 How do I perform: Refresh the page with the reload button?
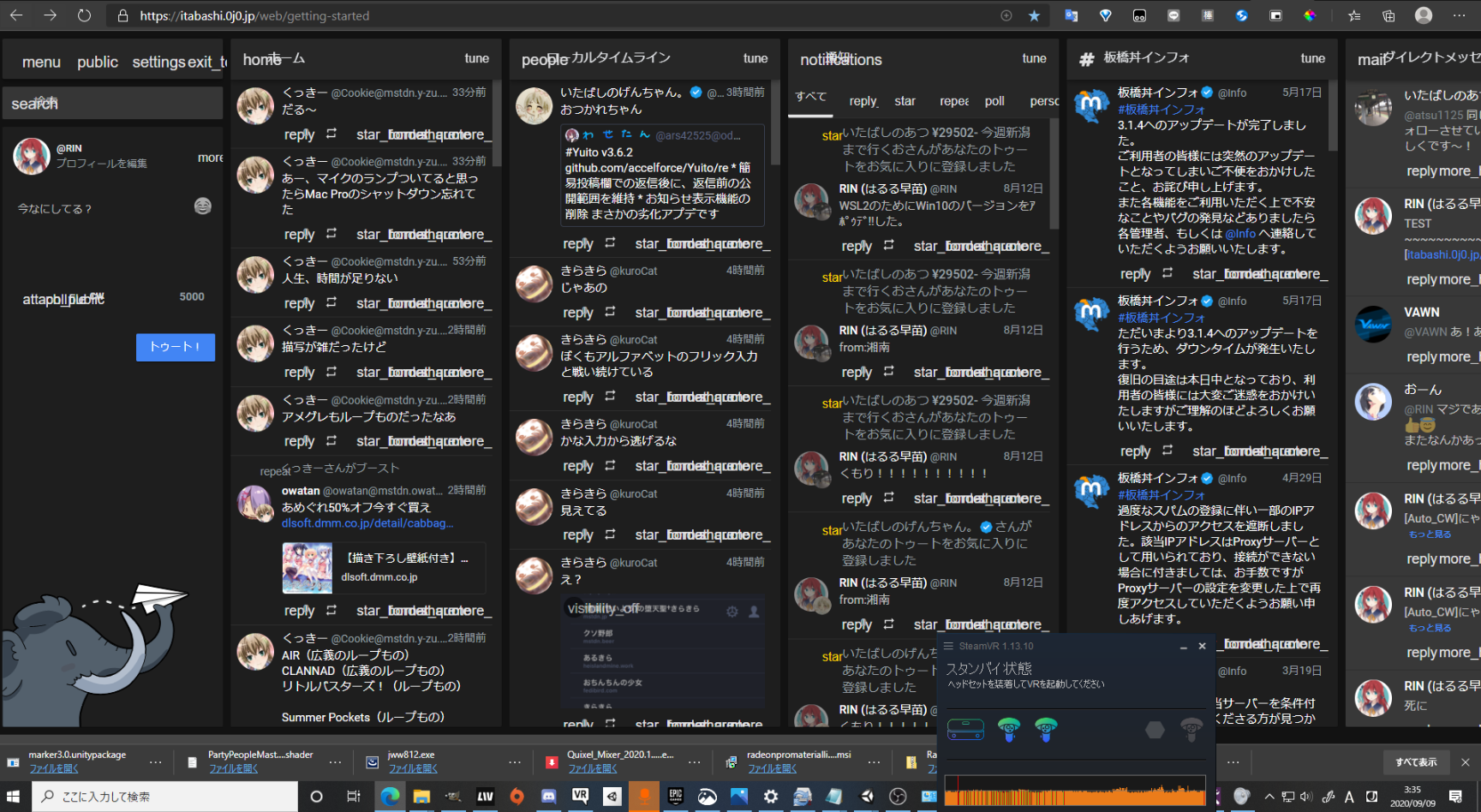pyautogui.click(x=84, y=15)
